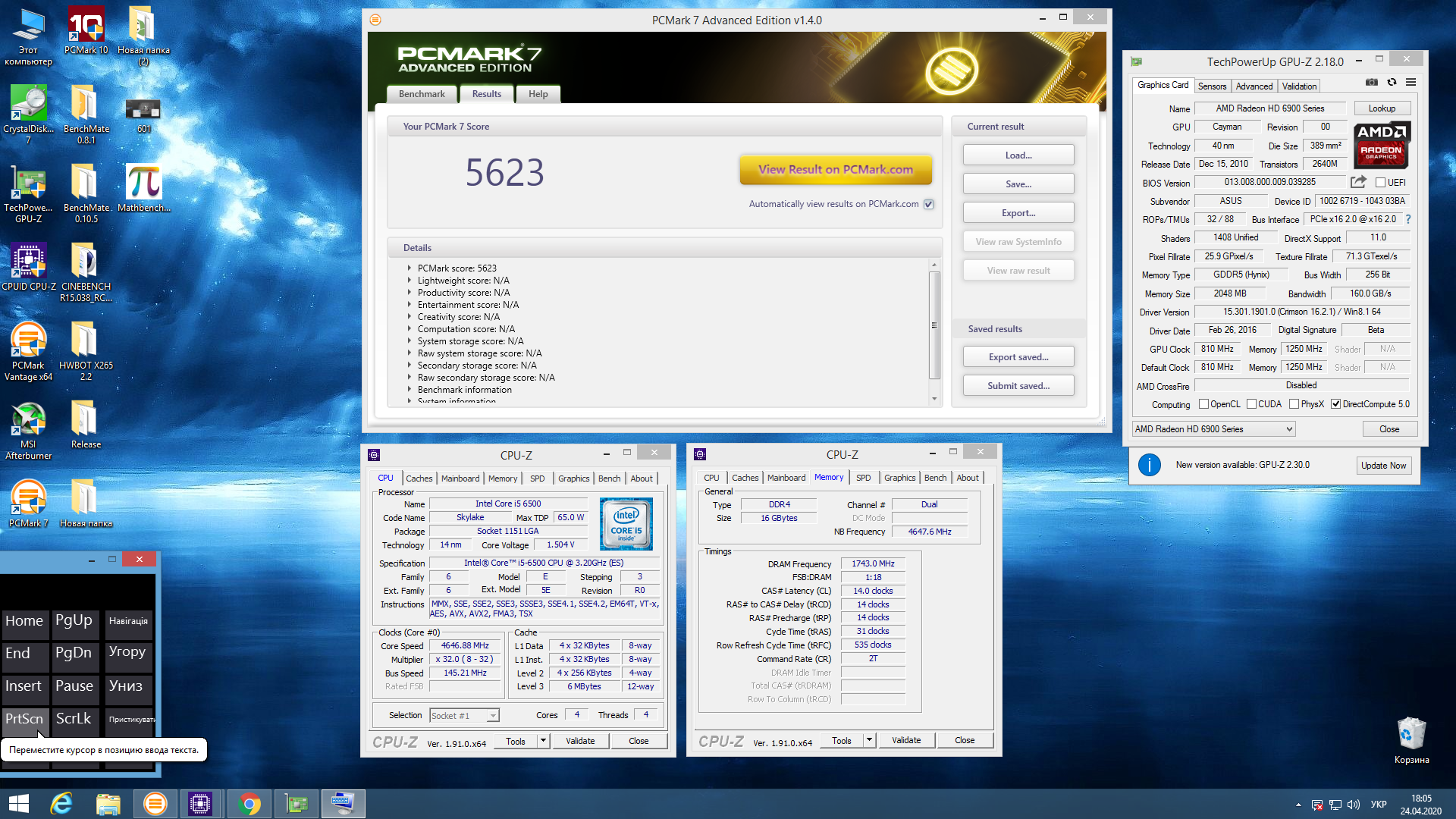This screenshot has width=1456, height=819.
Task: Open the Mainboard tab in left CPU-Z window
Action: (460, 479)
